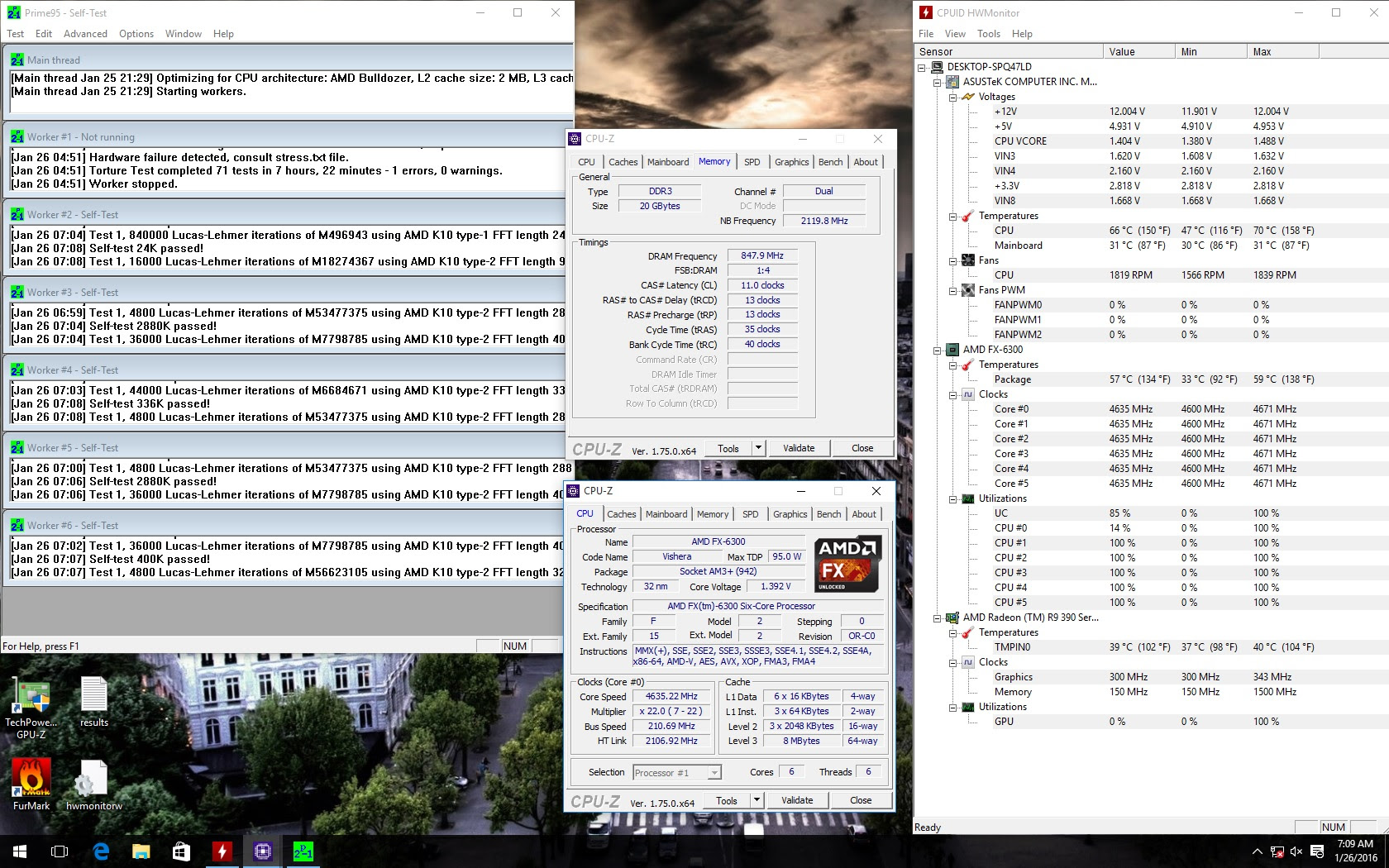The image size is (1389, 868).
Task: Open File Explorer from taskbar
Action: [x=141, y=851]
